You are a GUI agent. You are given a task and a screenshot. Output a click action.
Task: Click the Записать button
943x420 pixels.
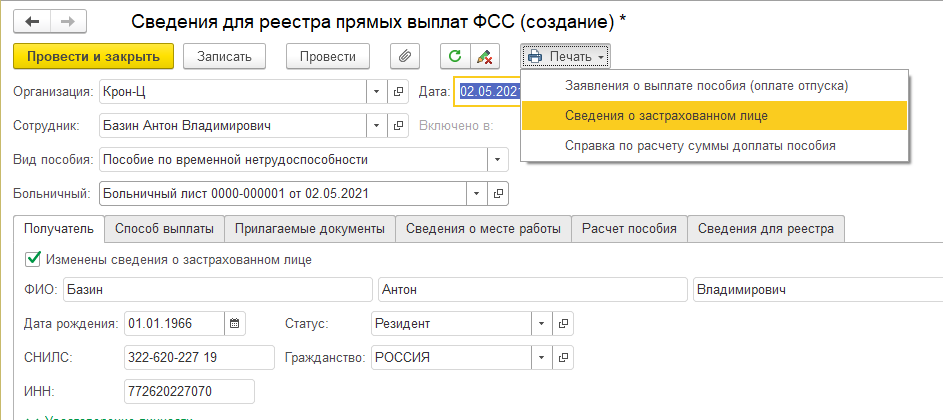point(230,57)
